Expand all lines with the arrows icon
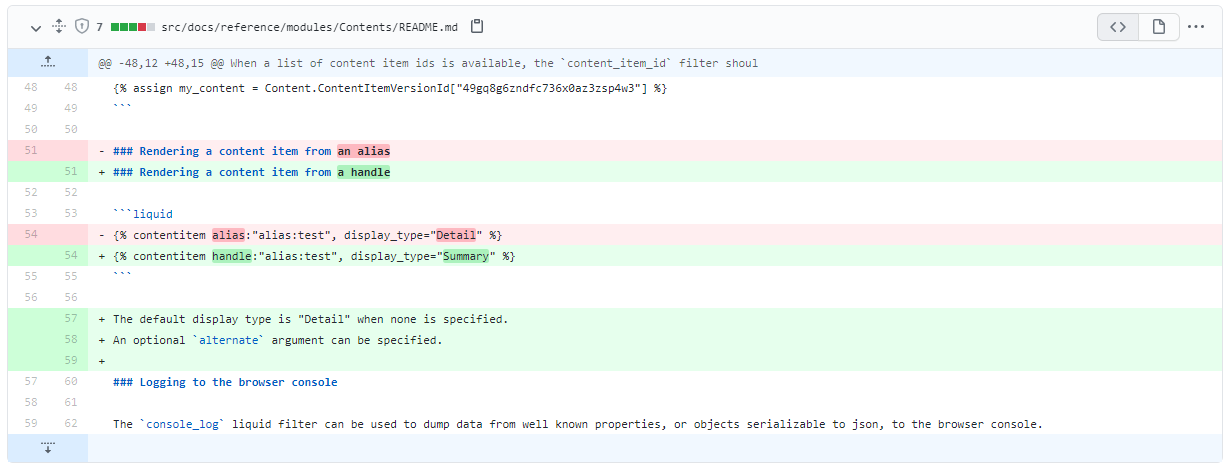Image resolution: width=1232 pixels, height=472 pixels. point(58,26)
